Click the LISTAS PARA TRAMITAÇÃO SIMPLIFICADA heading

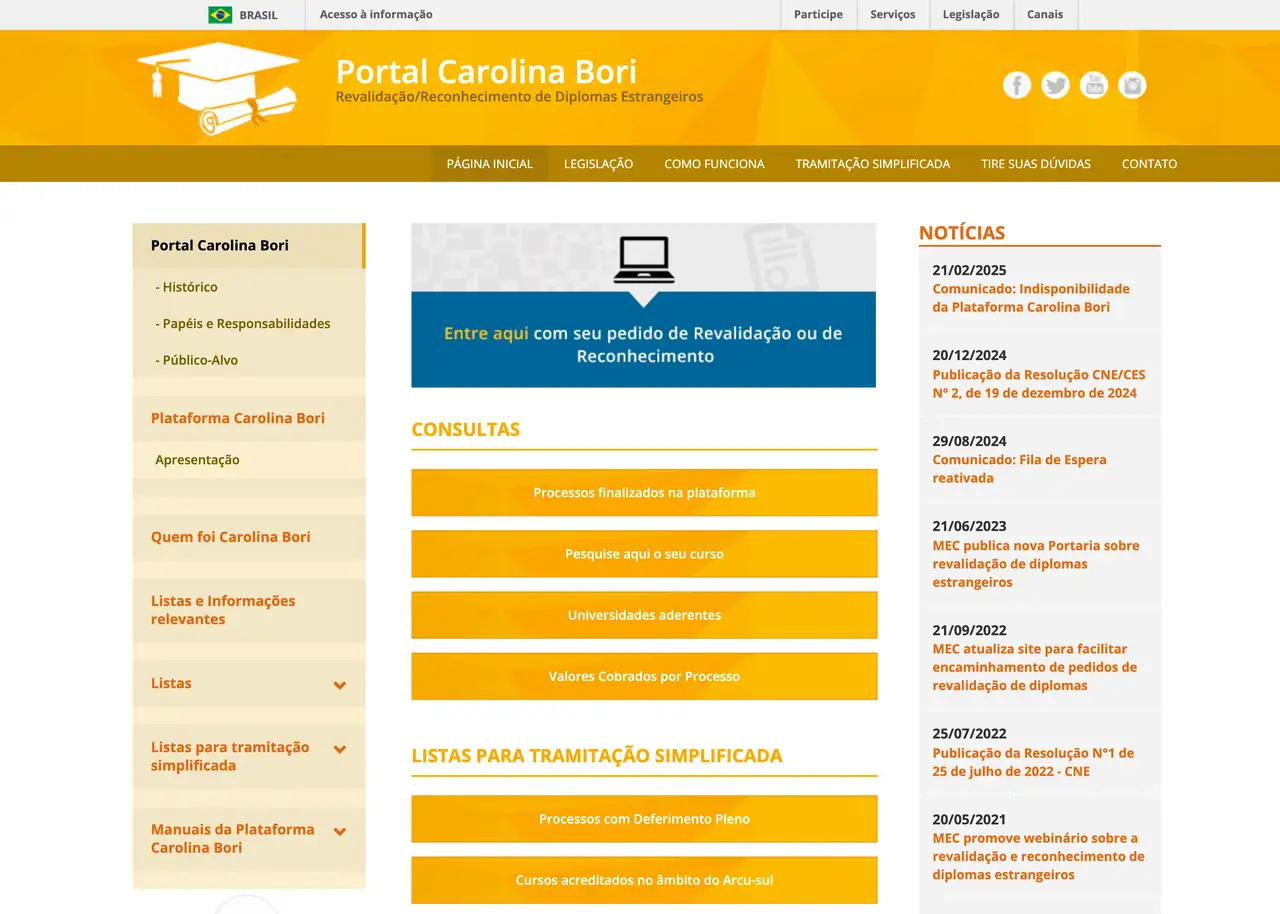pos(597,756)
